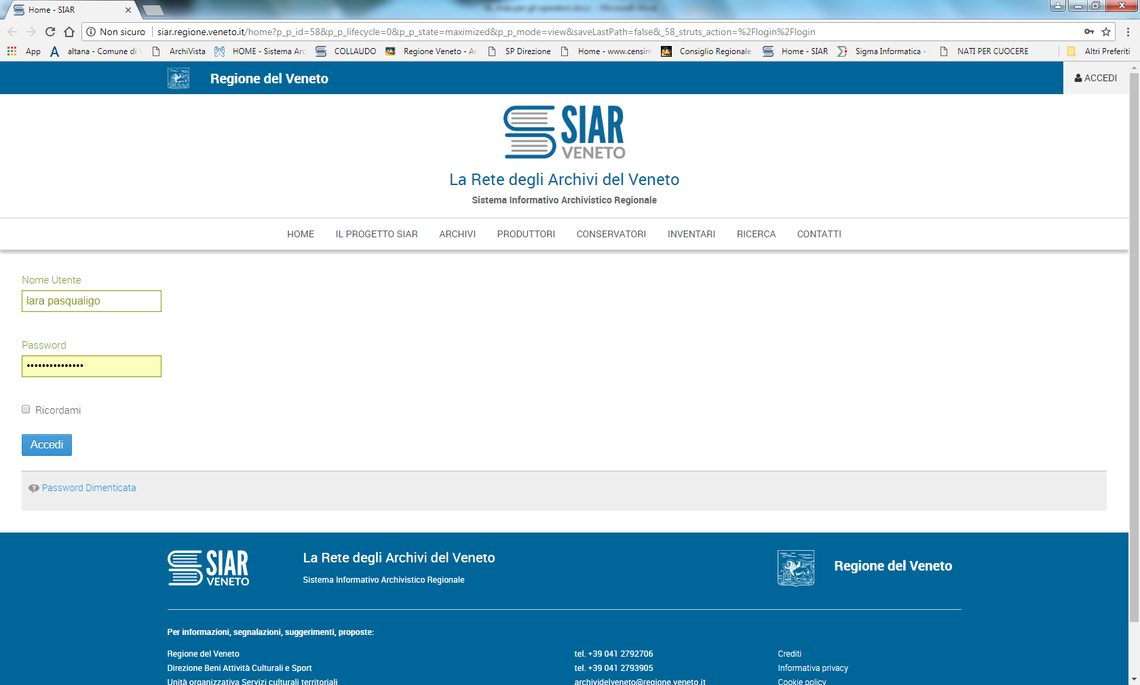Viewport: 1140px width, 685px height.
Task: Go to the INVENTARI navigation item
Action: coord(691,234)
